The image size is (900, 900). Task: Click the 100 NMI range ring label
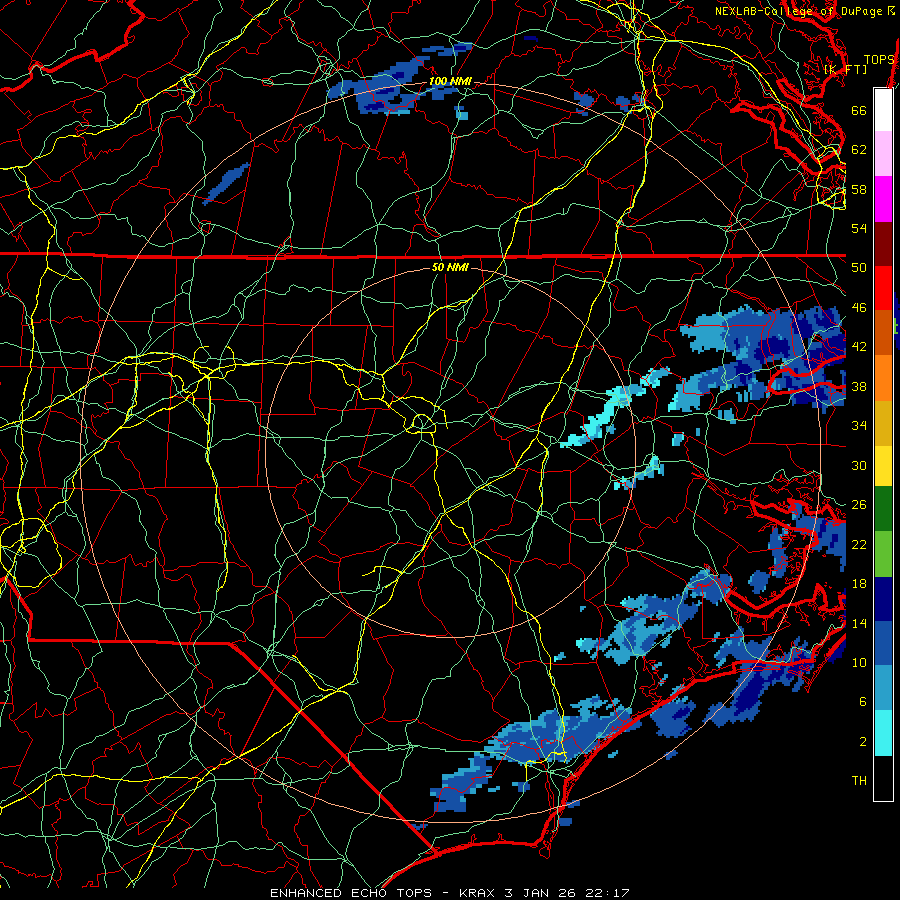coord(450,82)
